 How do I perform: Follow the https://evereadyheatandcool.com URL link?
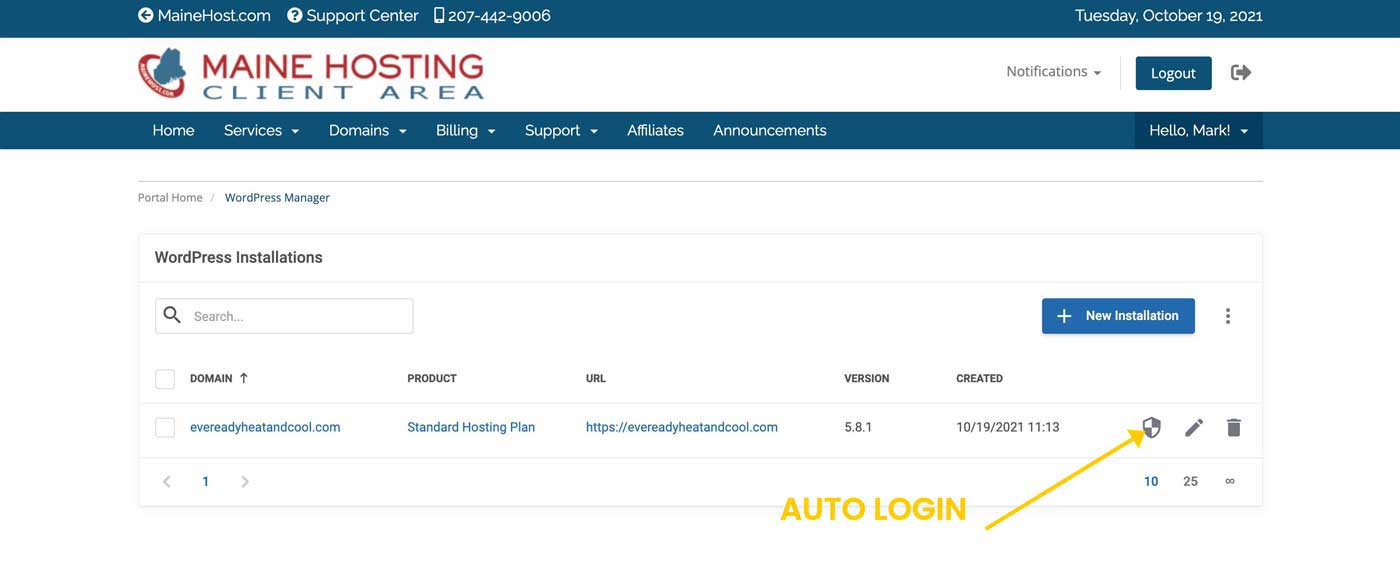coord(682,426)
